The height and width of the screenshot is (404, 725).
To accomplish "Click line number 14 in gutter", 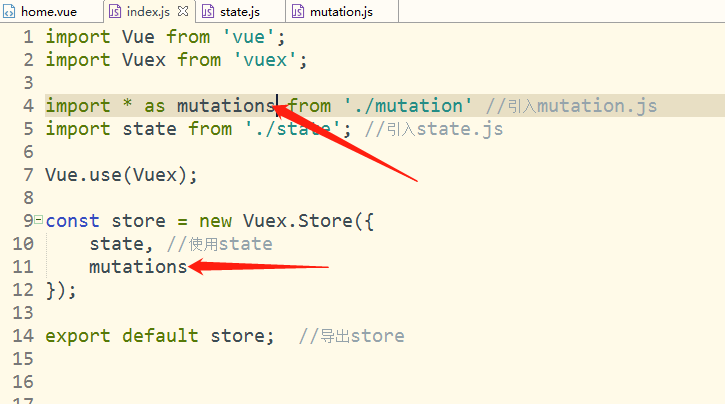I will point(23,336).
